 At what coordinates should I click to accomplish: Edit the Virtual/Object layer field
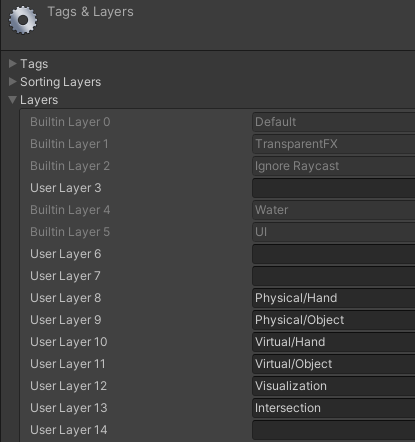[x=333, y=364]
